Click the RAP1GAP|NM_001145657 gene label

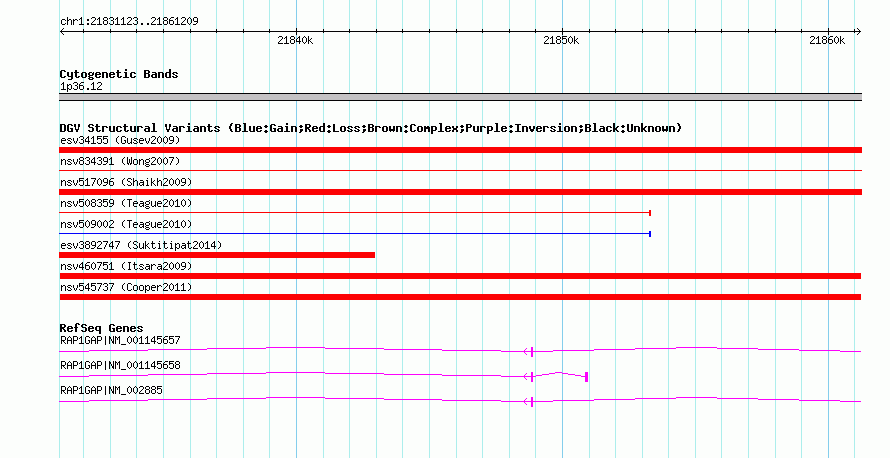tap(120, 341)
